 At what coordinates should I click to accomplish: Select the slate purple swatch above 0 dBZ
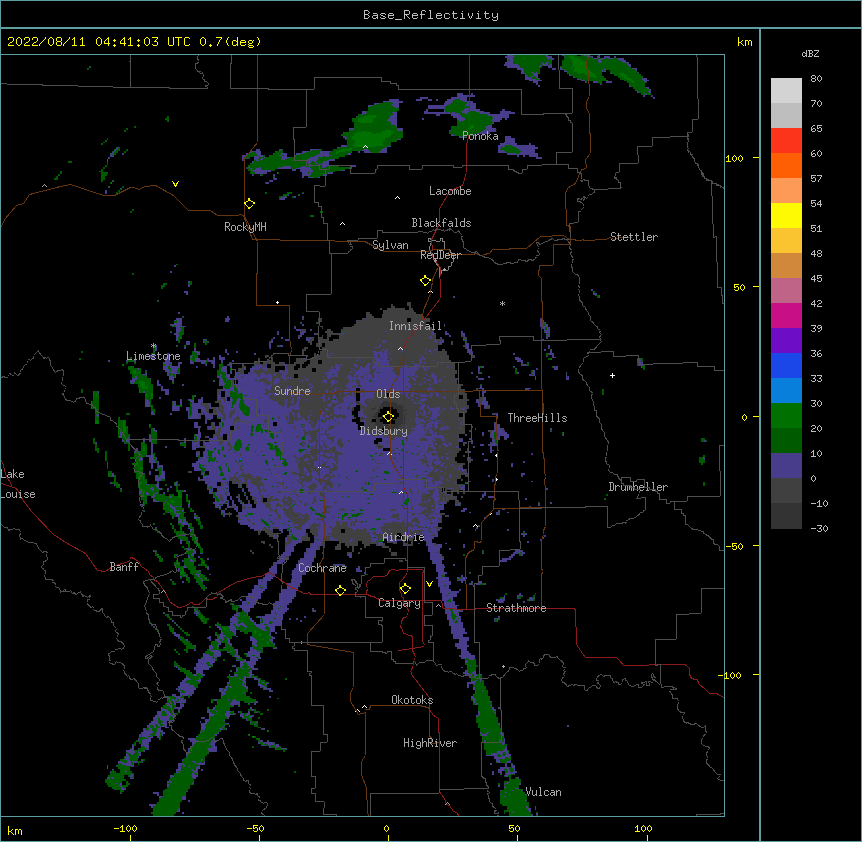tap(786, 466)
